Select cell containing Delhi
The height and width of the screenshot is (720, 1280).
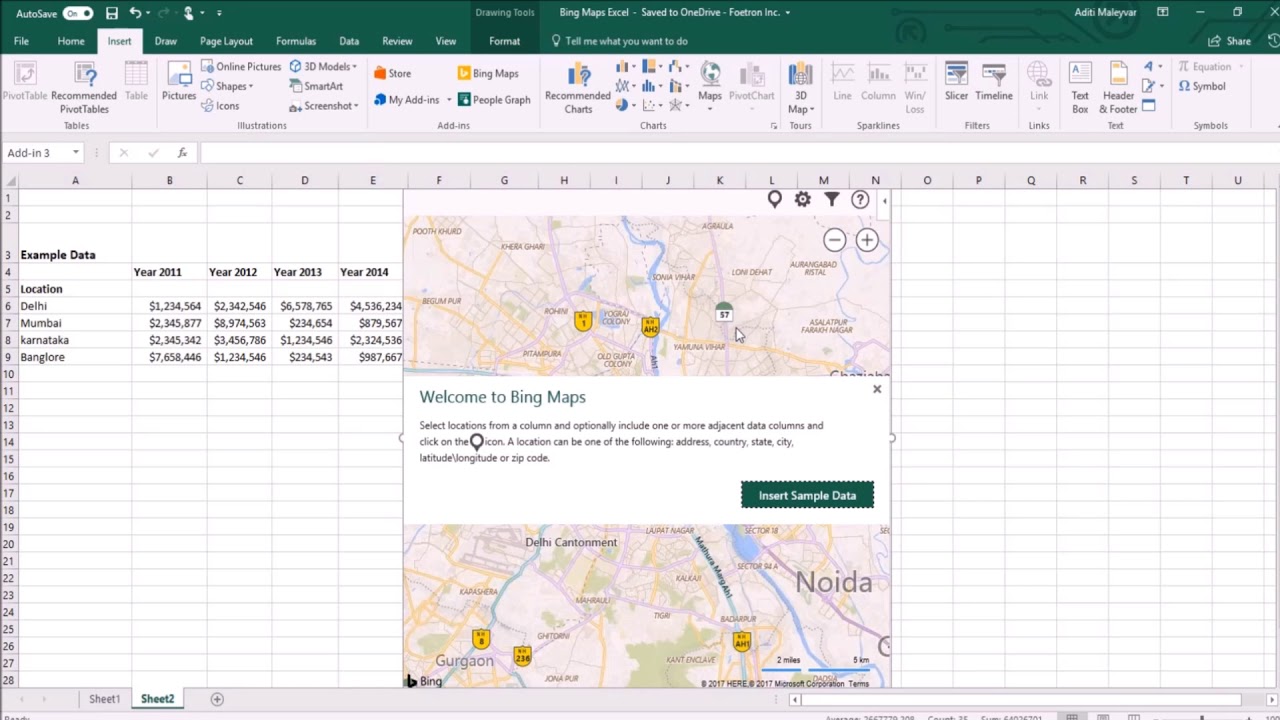click(75, 306)
